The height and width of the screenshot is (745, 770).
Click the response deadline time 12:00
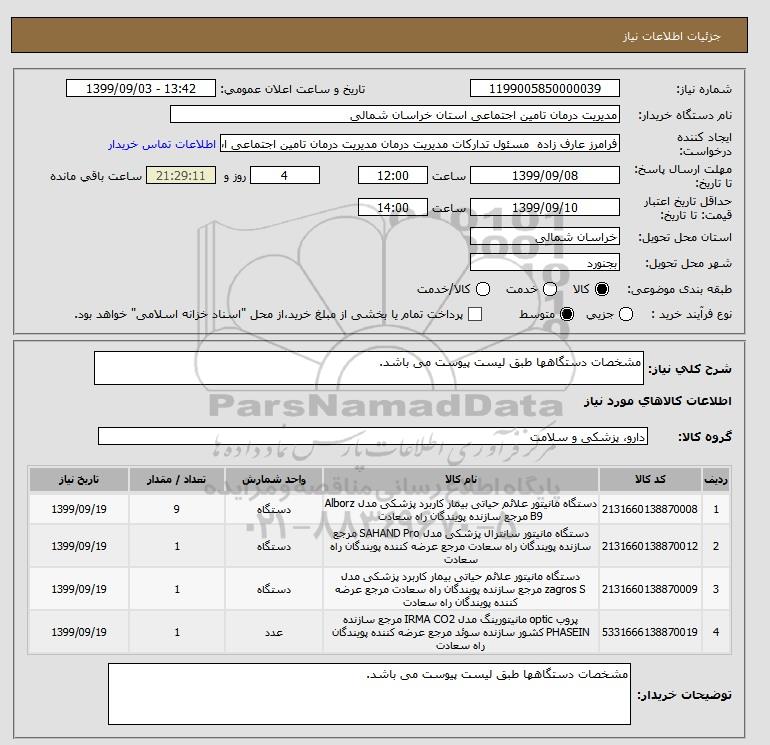393,175
